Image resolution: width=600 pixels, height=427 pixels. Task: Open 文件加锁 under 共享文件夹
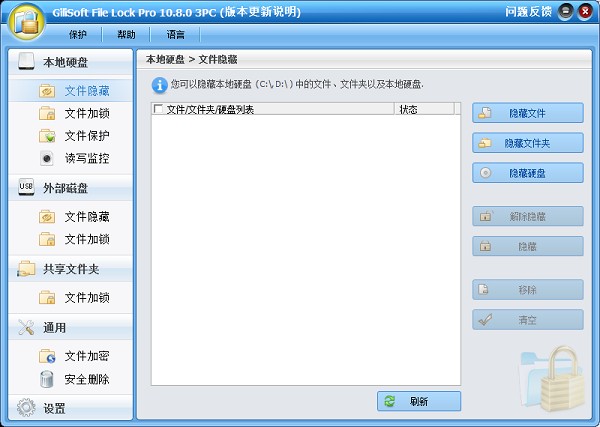86,298
